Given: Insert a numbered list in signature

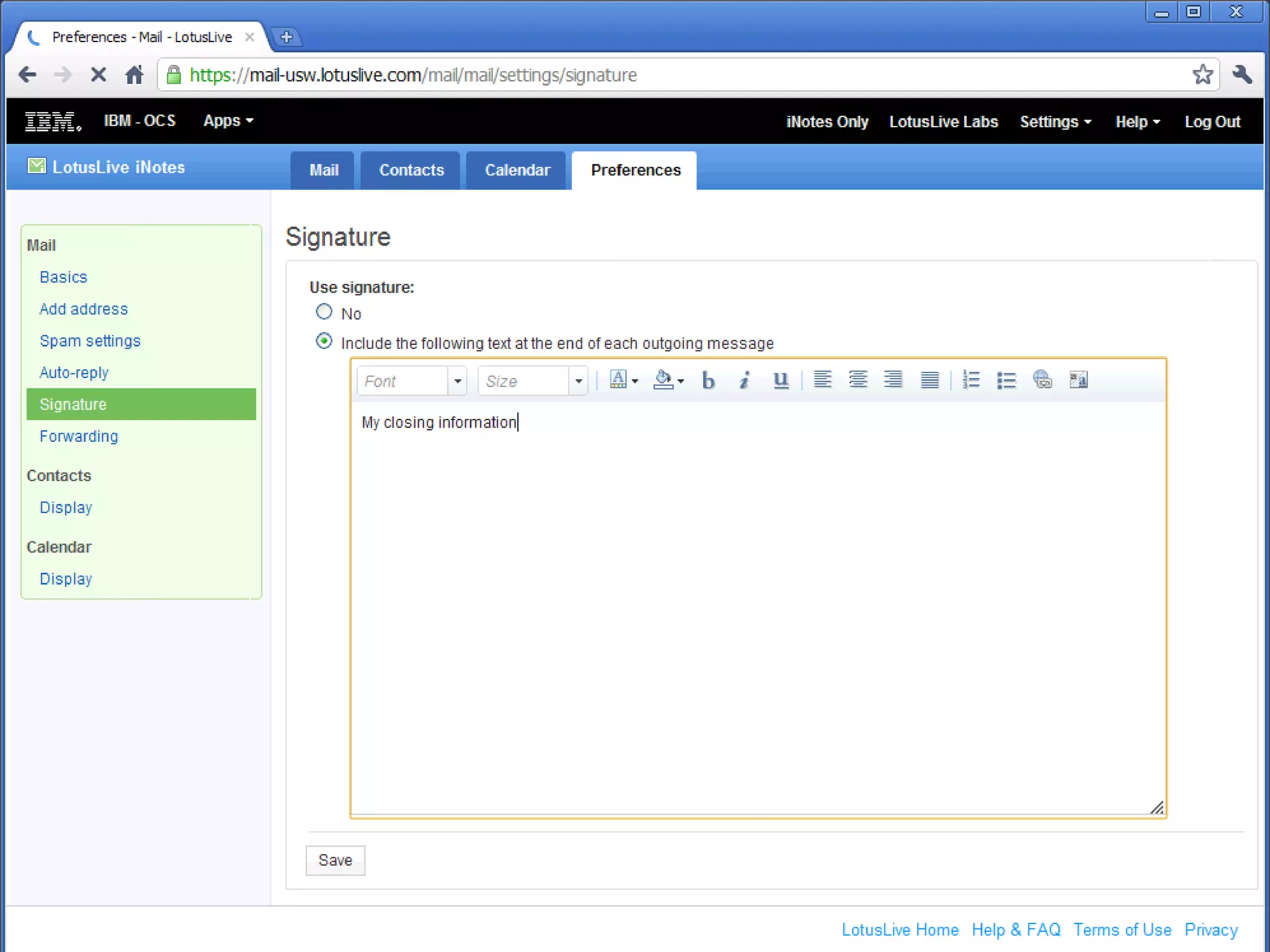Looking at the screenshot, I should tap(970, 380).
